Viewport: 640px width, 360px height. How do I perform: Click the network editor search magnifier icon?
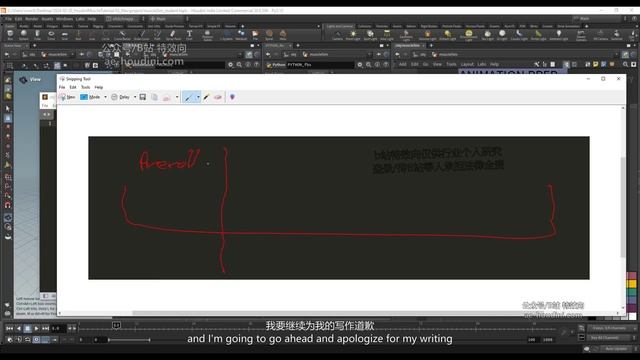tap(625, 64)
